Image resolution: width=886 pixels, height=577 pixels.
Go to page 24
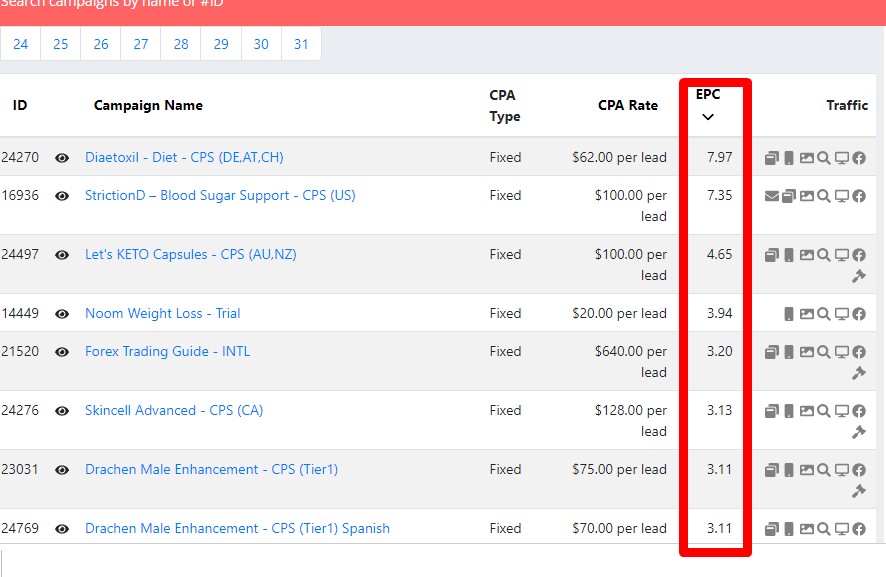point(20,44)
